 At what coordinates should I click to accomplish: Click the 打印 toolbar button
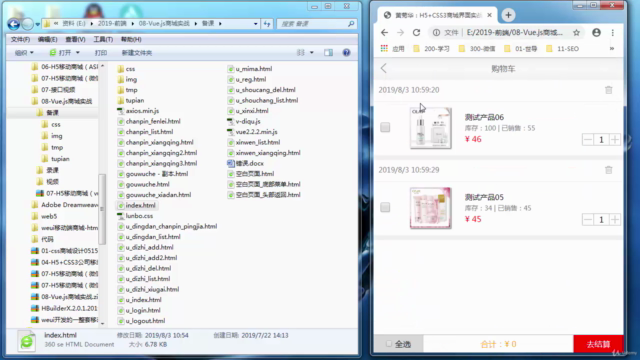pos(101,53)
